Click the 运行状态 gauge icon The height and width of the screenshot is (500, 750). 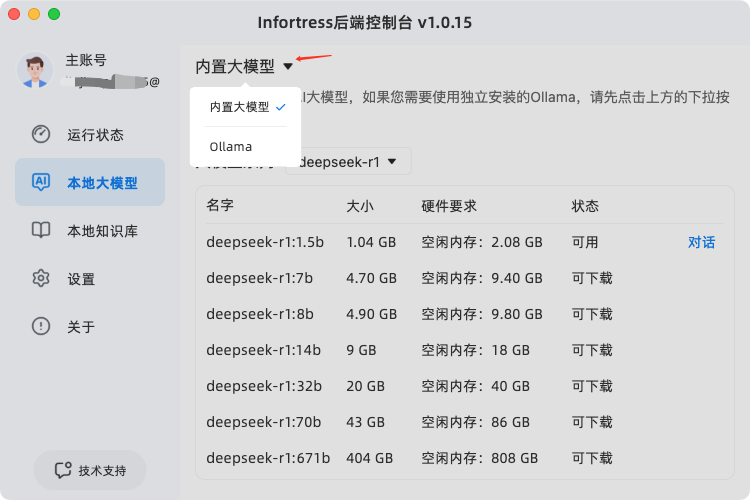tap(41, 134)
